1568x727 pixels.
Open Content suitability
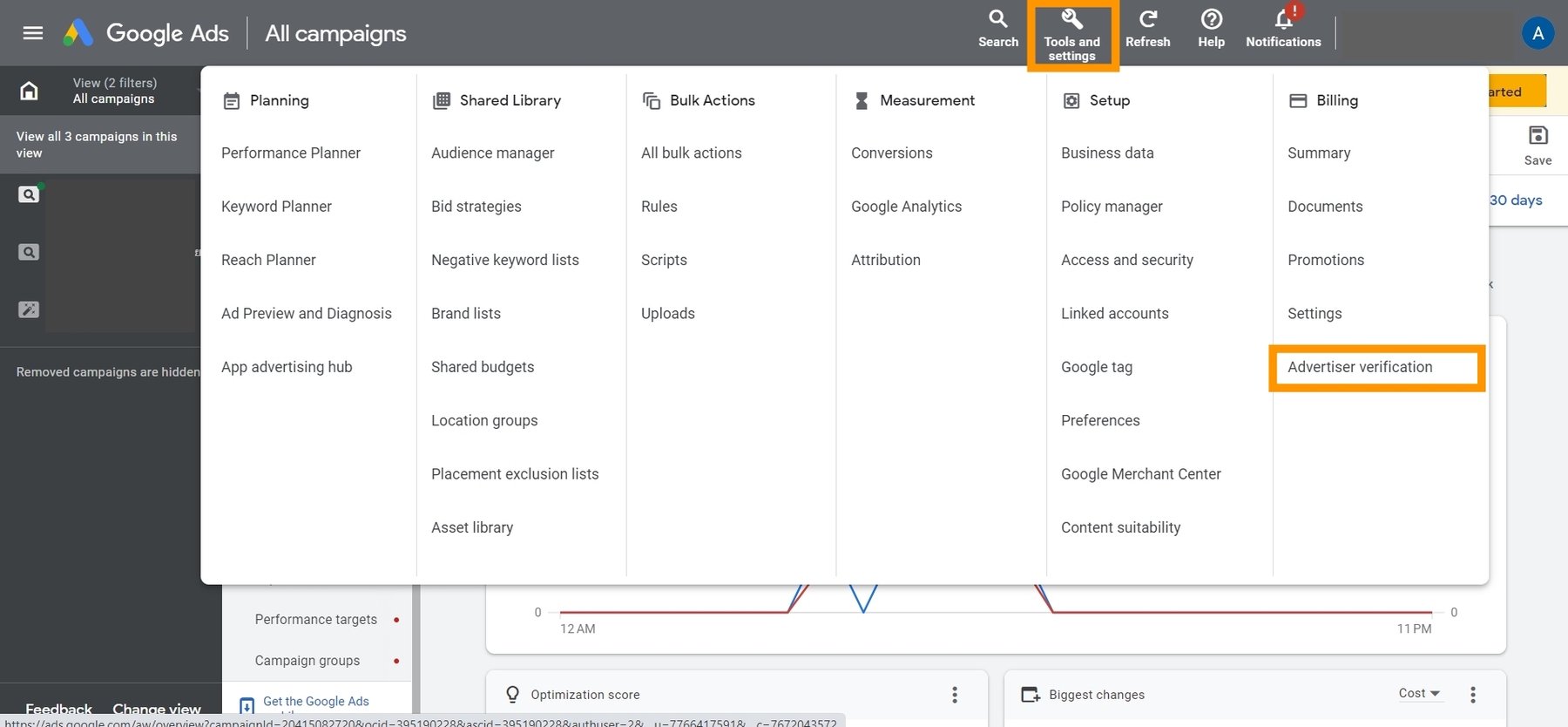1121,527
